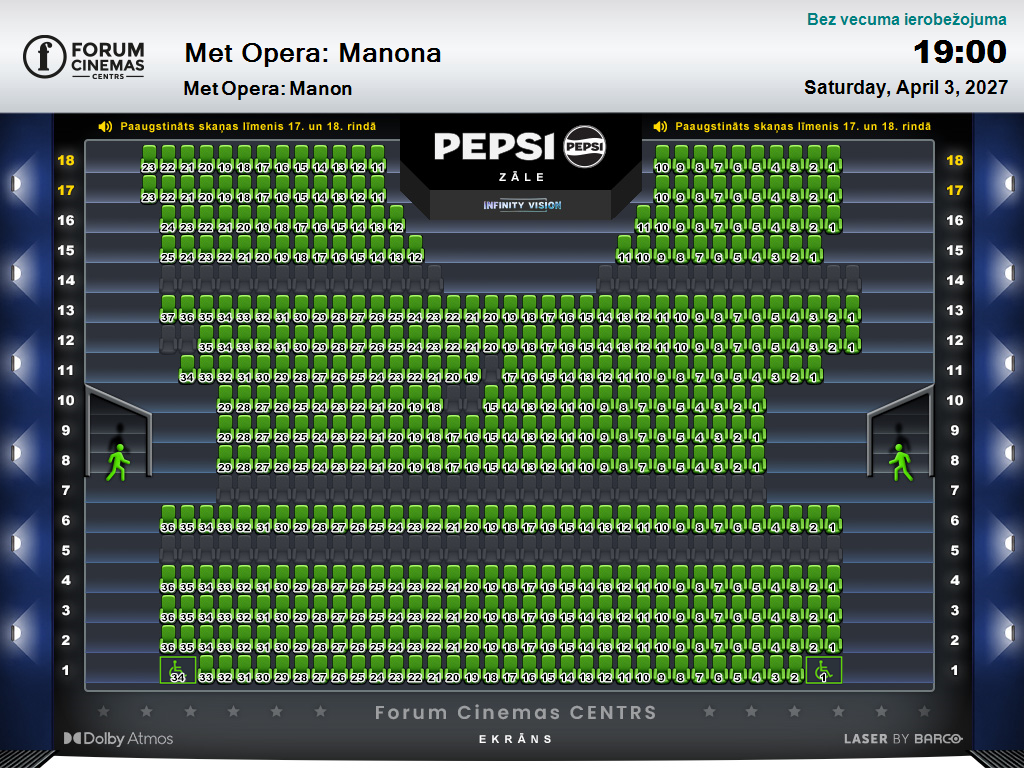Pick seat 1 in row 18
The width and height of the screenshot is (1024, 768).
pos(833,159)
